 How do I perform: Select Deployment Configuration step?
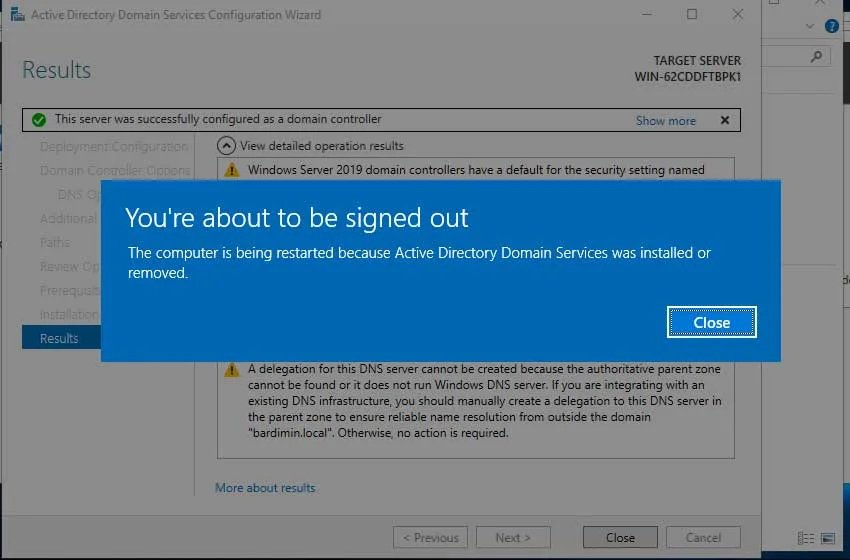(x=113, y=146)
